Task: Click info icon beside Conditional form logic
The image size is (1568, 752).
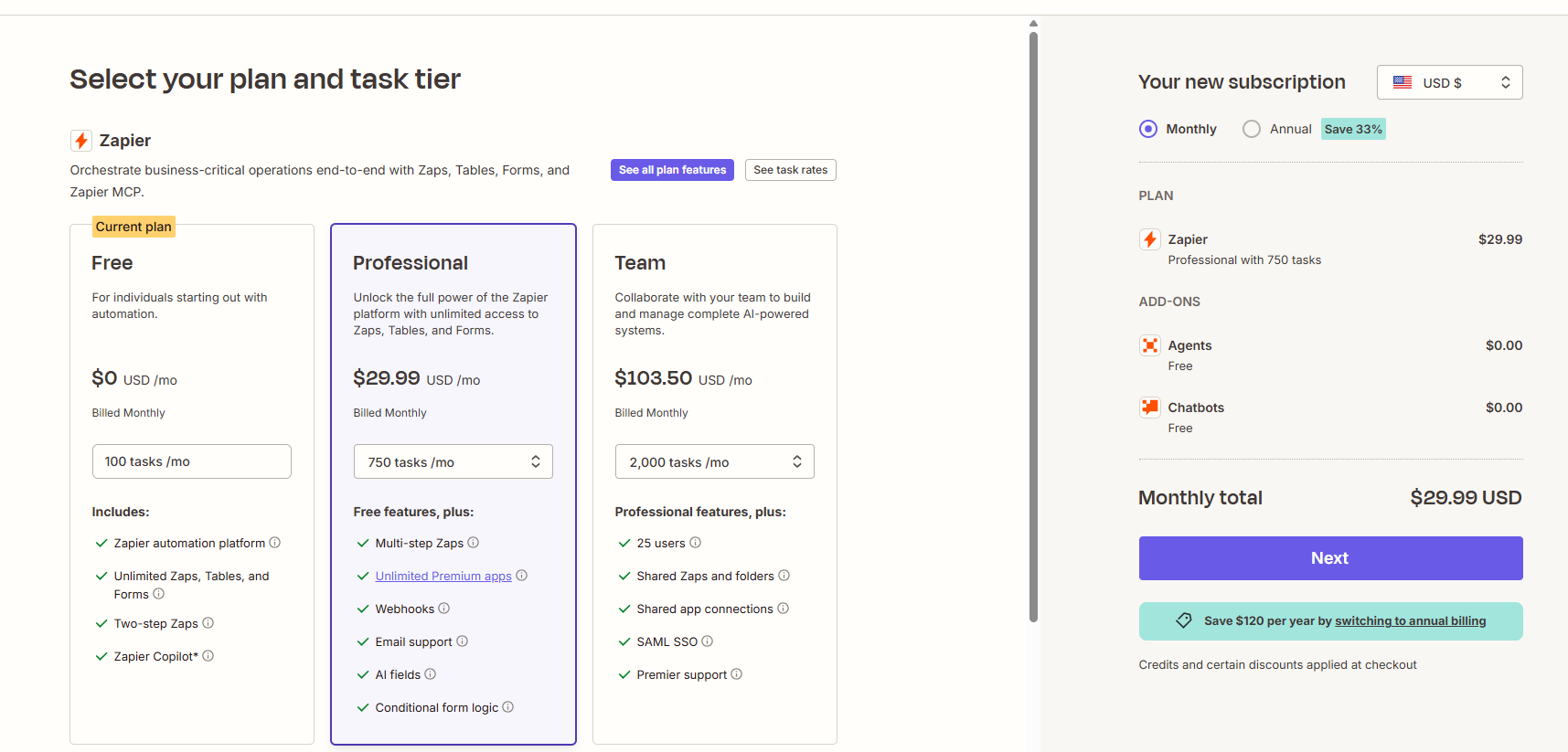Action: pyautogui.click(x=508, y=707)
